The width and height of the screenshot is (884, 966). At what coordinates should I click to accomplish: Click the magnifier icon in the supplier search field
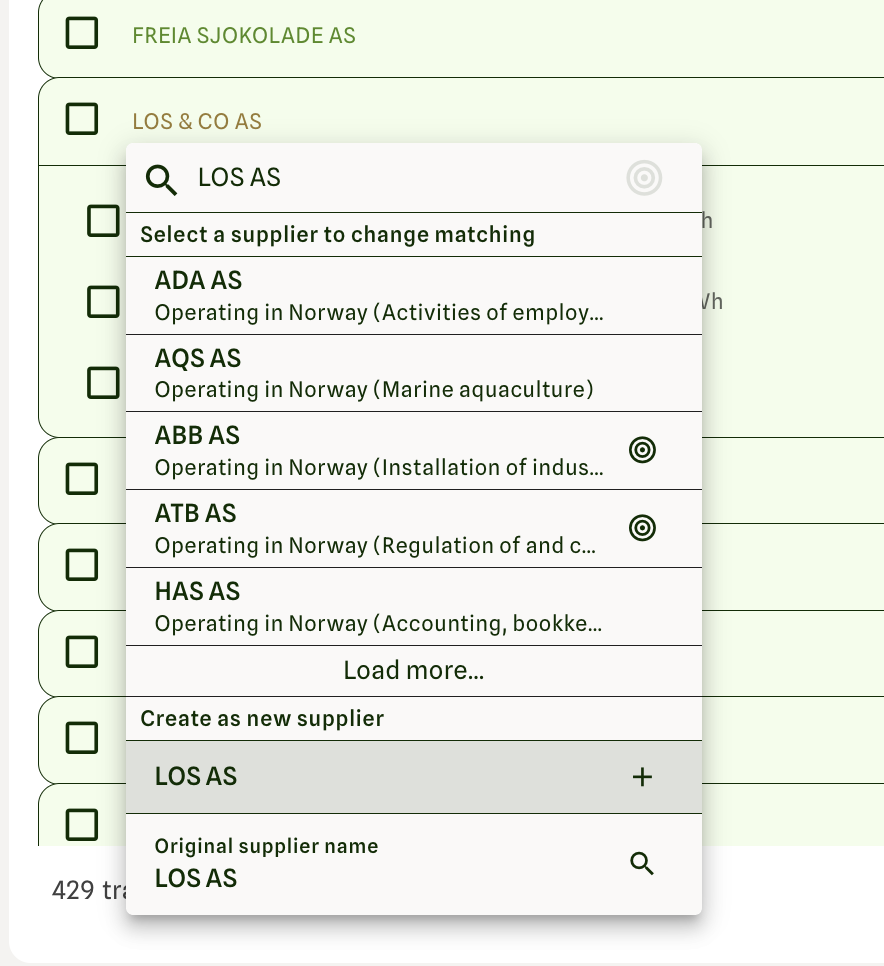(x=161, y=180)
